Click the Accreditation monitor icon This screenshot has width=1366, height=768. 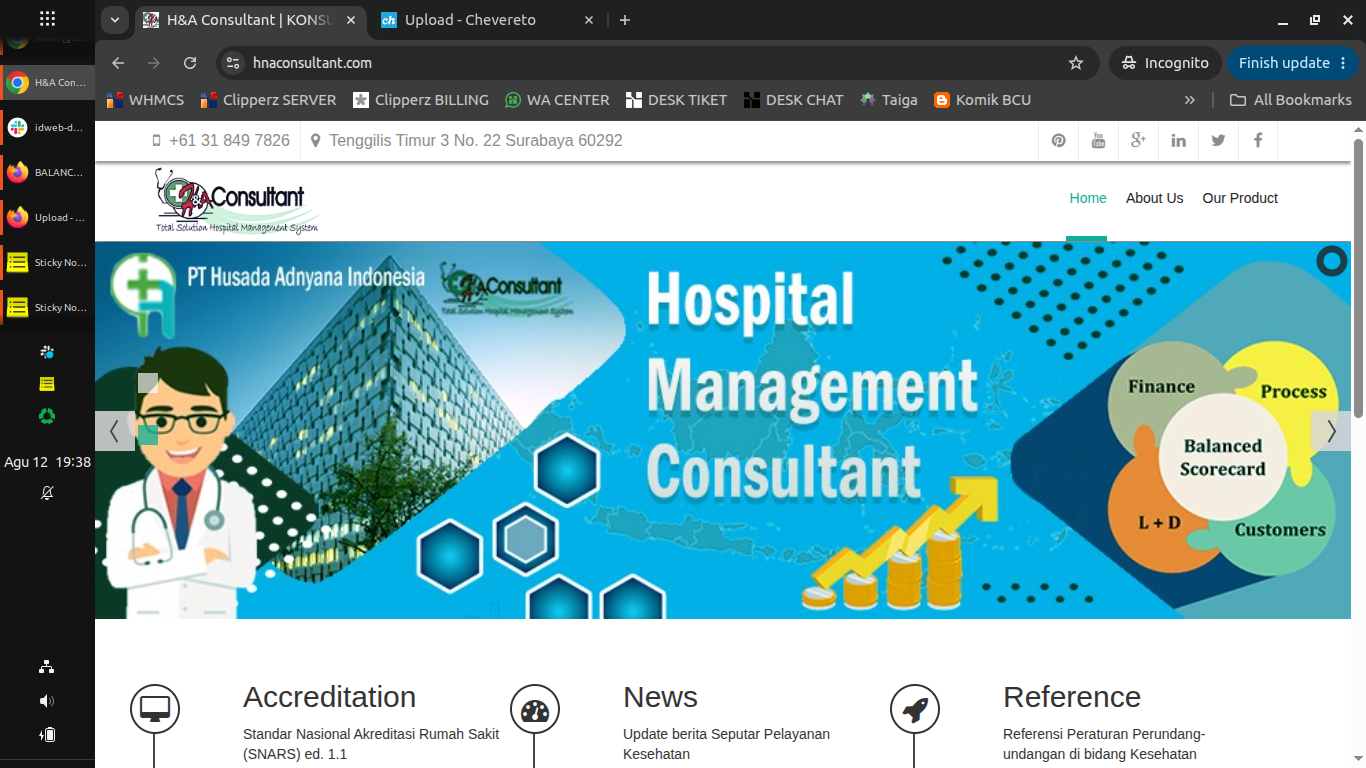[155, 710]
